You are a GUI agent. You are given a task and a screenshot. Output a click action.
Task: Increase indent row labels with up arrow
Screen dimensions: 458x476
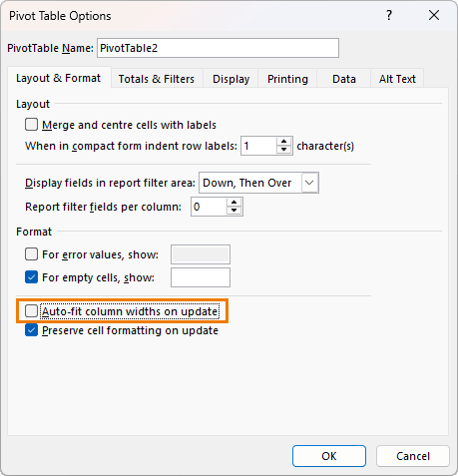click(284, 141)
